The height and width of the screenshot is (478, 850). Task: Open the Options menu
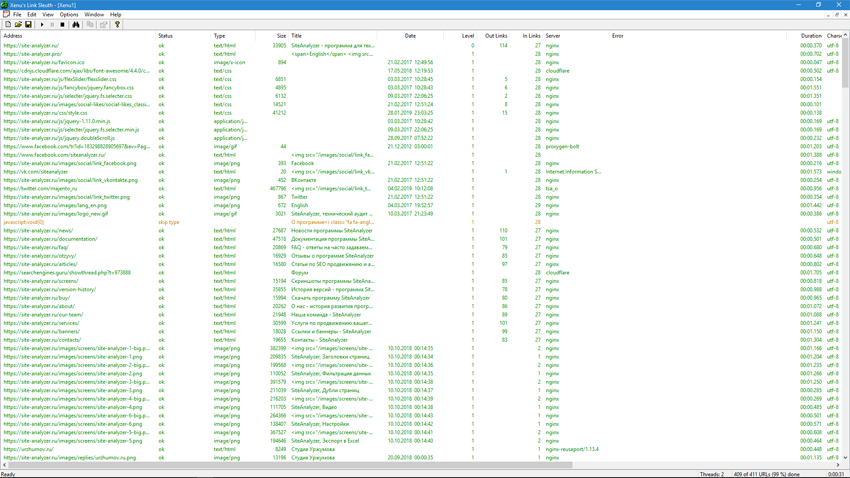pos(69,15)
